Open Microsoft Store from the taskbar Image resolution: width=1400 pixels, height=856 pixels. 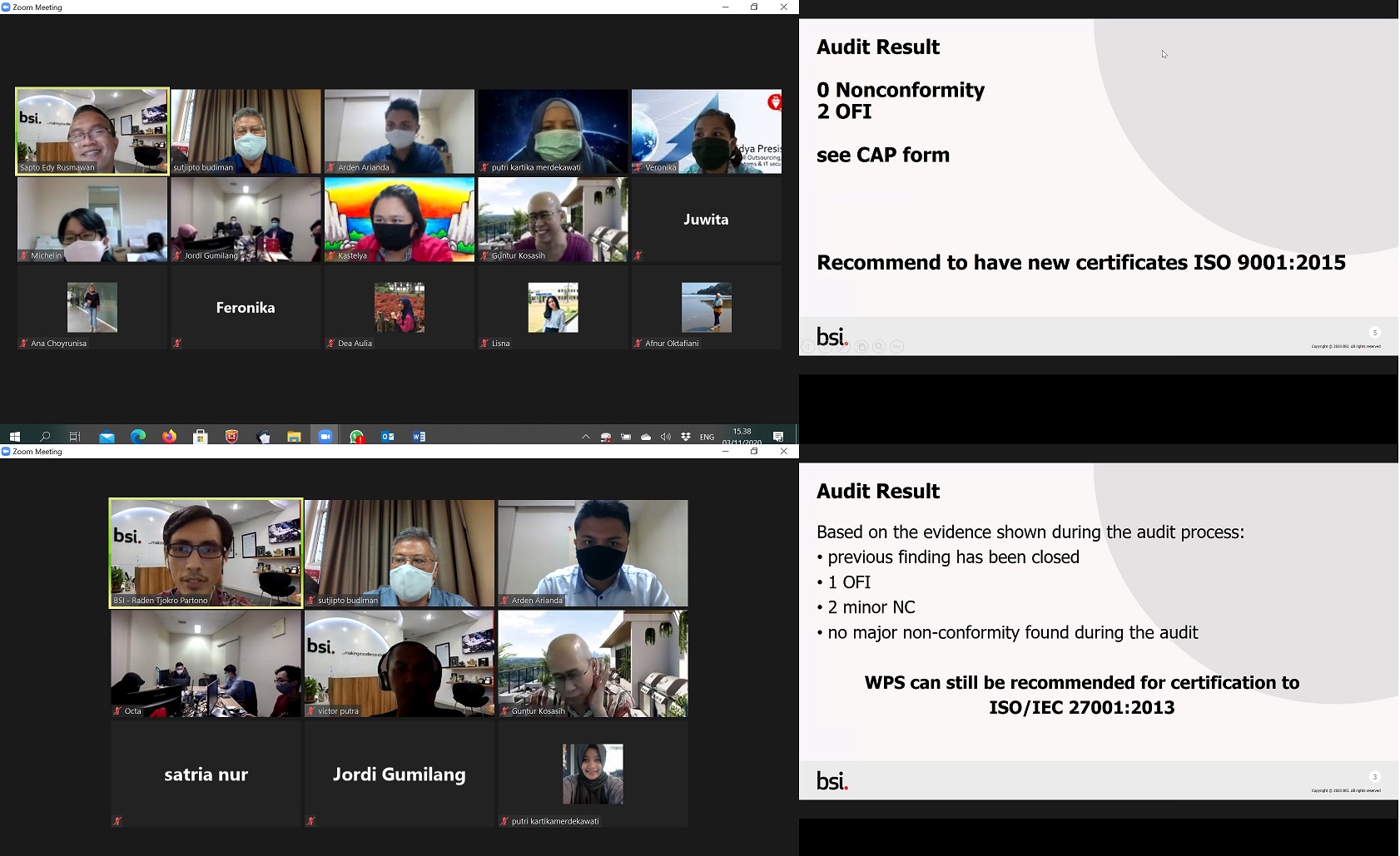point(201,436)
